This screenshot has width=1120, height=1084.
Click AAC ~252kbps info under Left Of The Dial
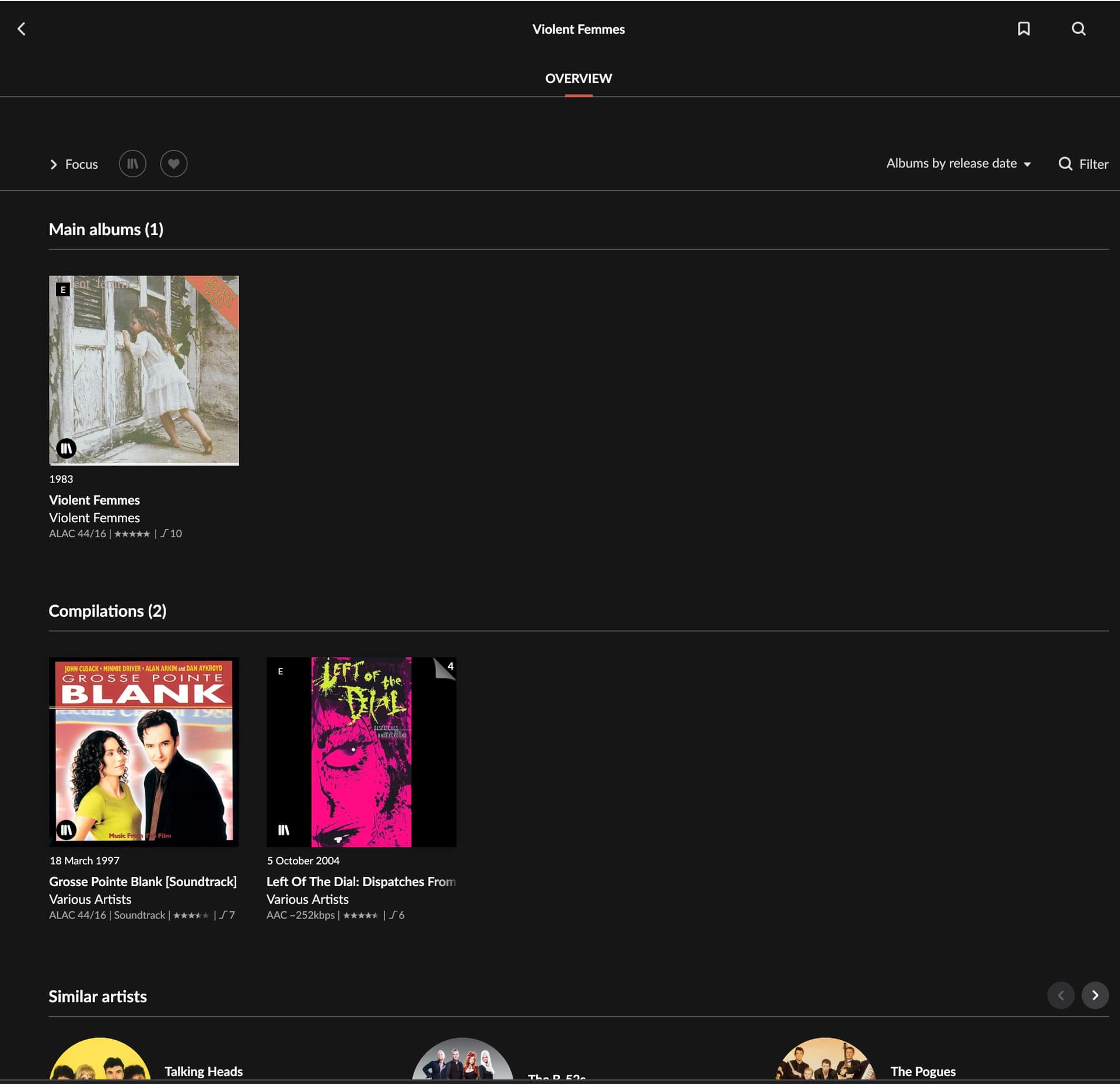pyautogui.click(x=300, y=915)
